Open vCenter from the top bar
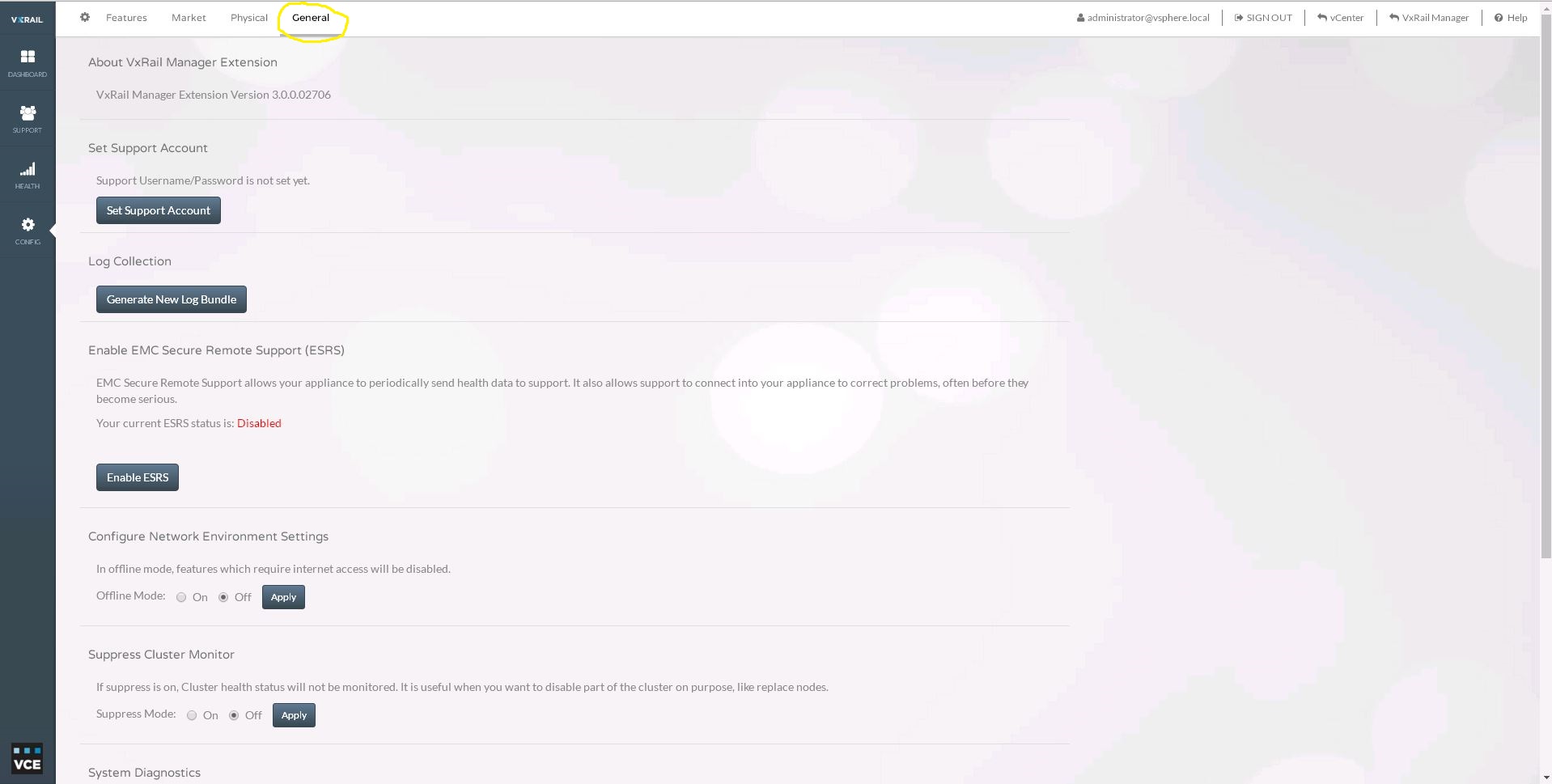Image resolution: width=1552 pixels, height=784 pixels. coord(1340,17)
